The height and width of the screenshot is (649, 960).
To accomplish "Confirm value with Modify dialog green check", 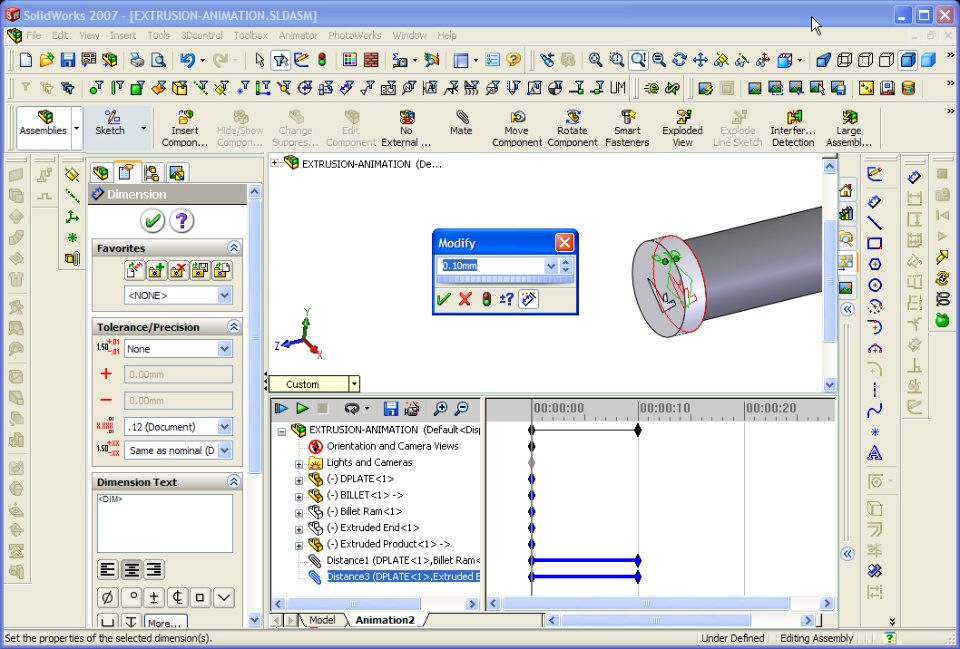I will click(444, 299).
